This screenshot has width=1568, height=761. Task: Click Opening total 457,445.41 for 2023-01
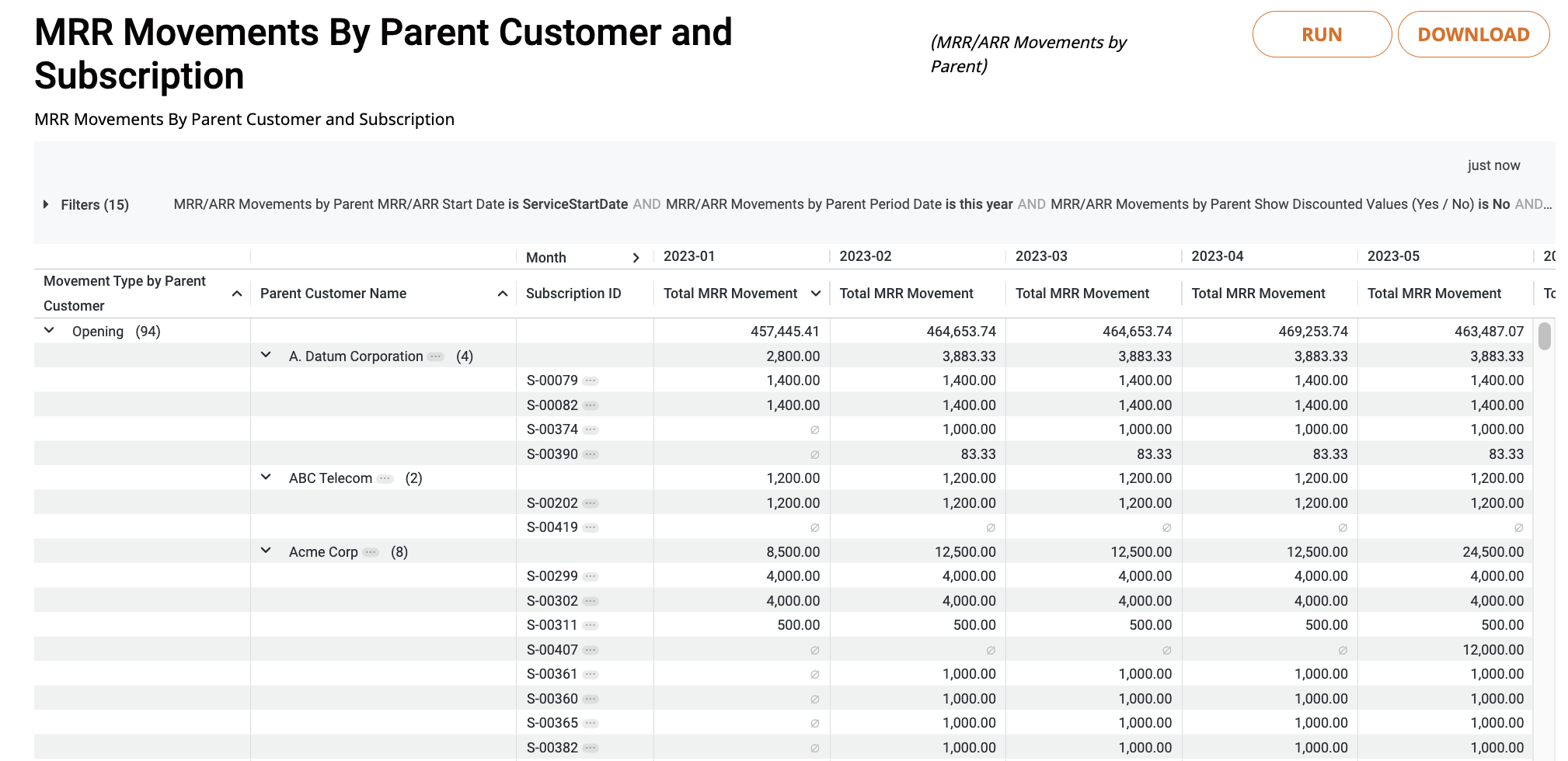point(785,332)
